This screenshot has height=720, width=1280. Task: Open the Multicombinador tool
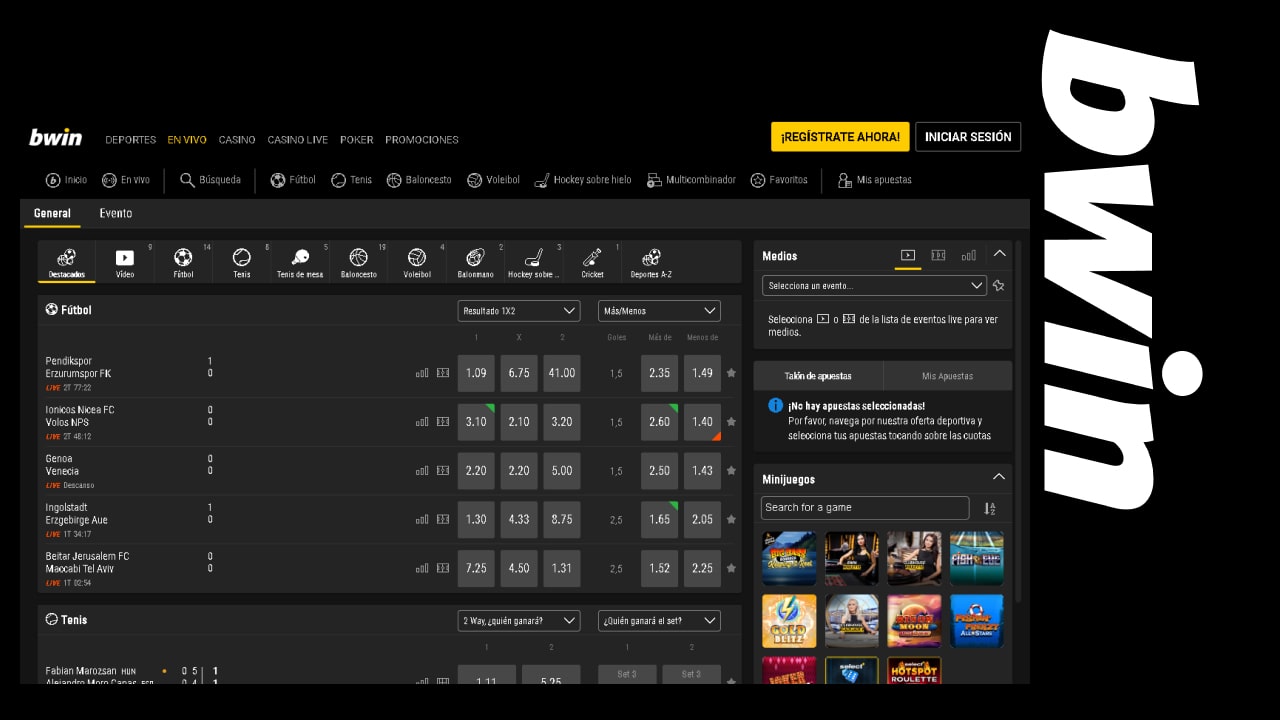691,180
